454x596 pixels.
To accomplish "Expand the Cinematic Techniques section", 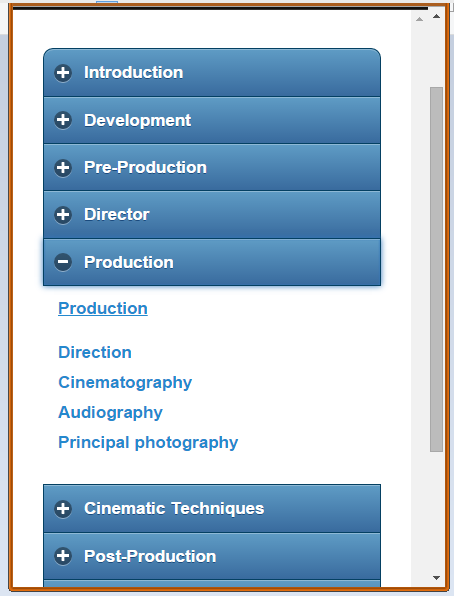I will [x=212, y=509].
